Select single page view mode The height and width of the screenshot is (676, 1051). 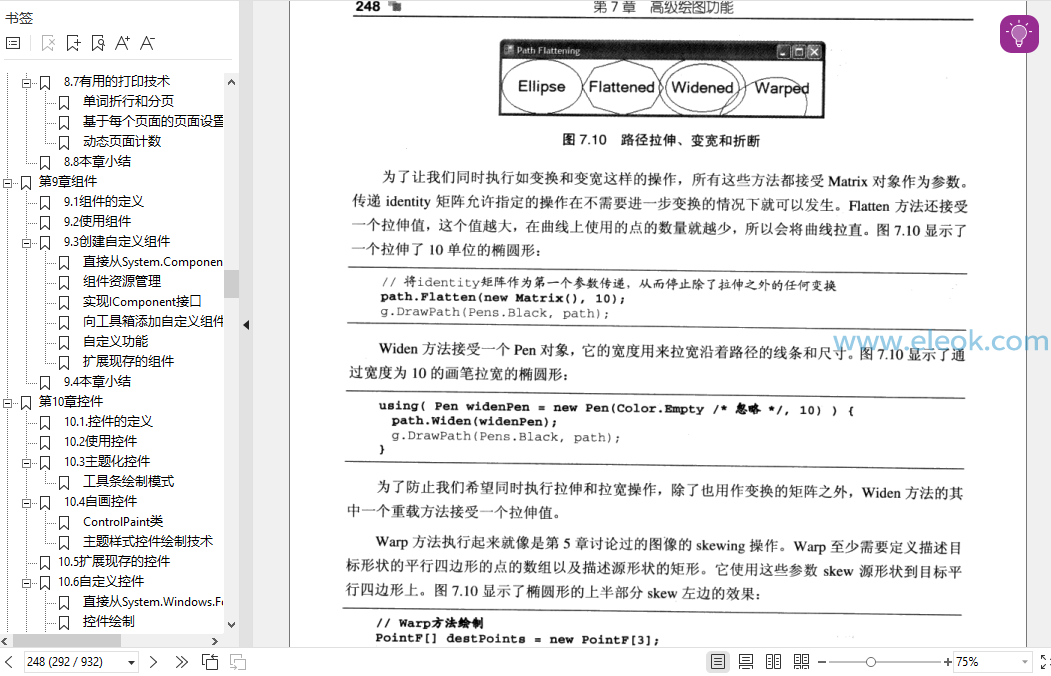tap(717, 661)
